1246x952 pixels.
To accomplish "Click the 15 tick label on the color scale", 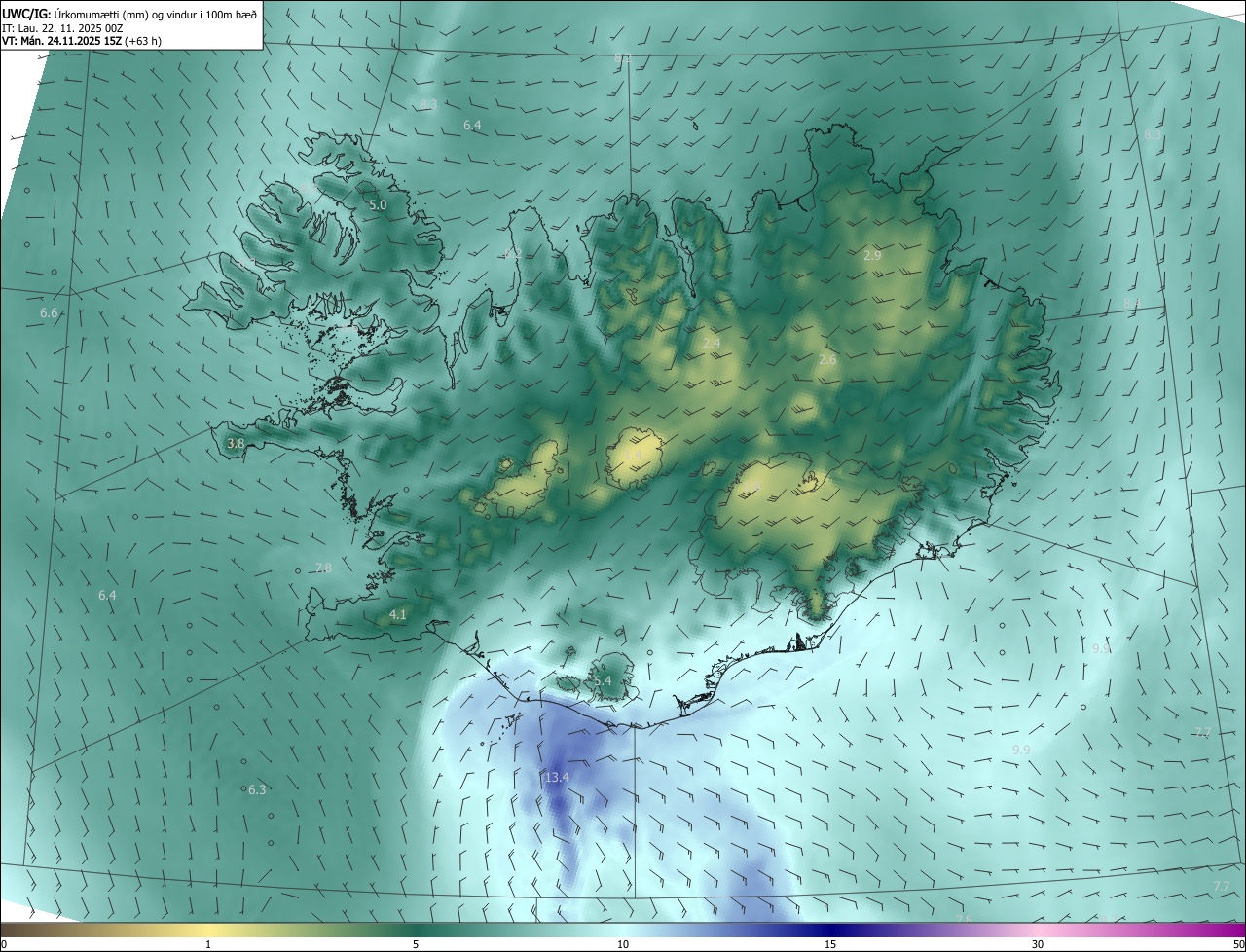I will click(830, 944).
